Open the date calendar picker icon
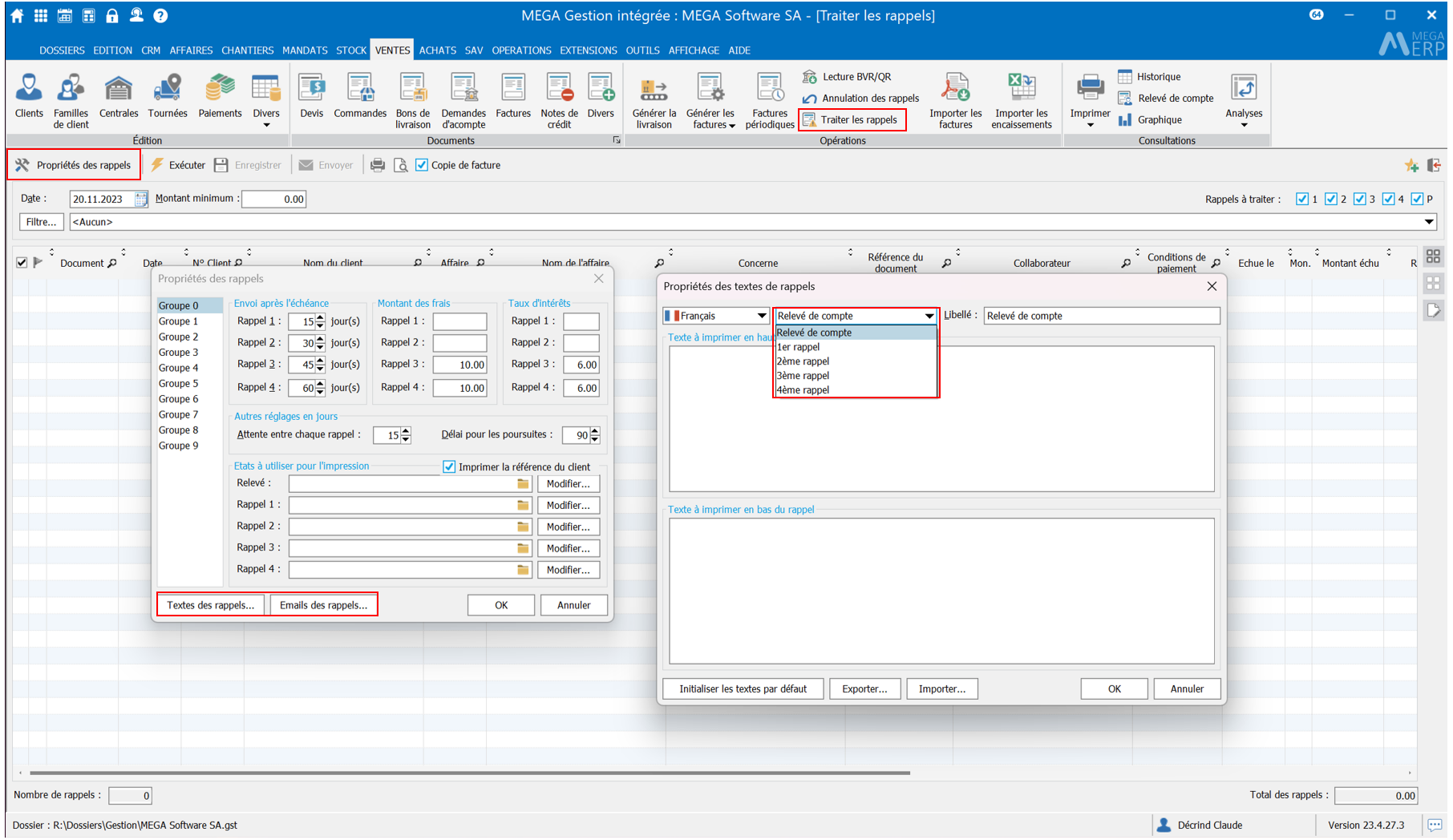1453x840 pixels. [141, 199]
